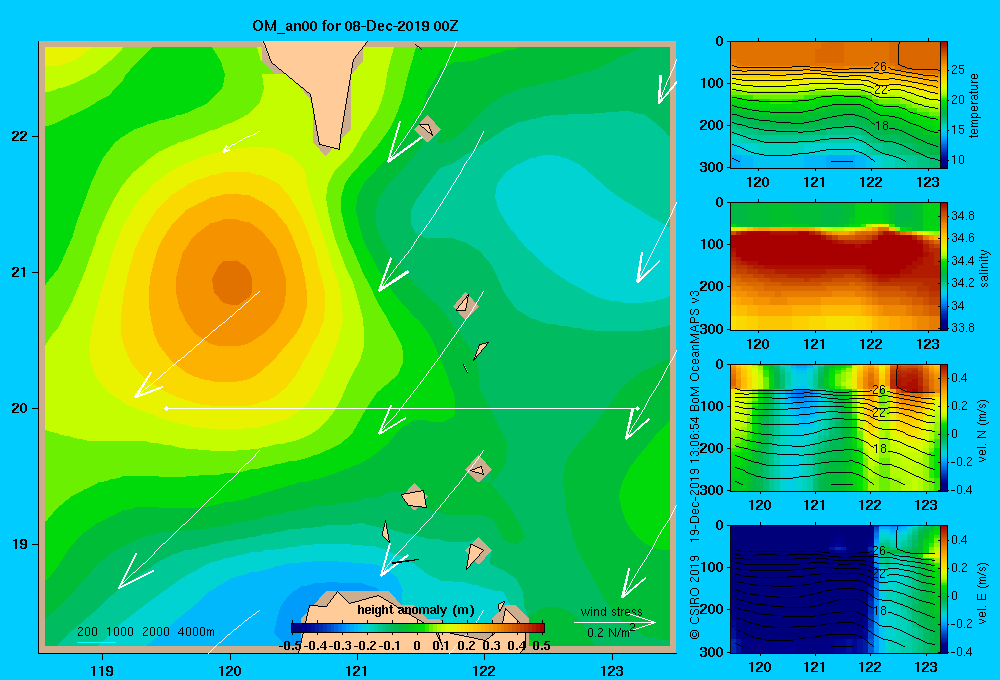
Task: Click the 'vel. N (m/s)' label
Action: click(x=983, y=431)
